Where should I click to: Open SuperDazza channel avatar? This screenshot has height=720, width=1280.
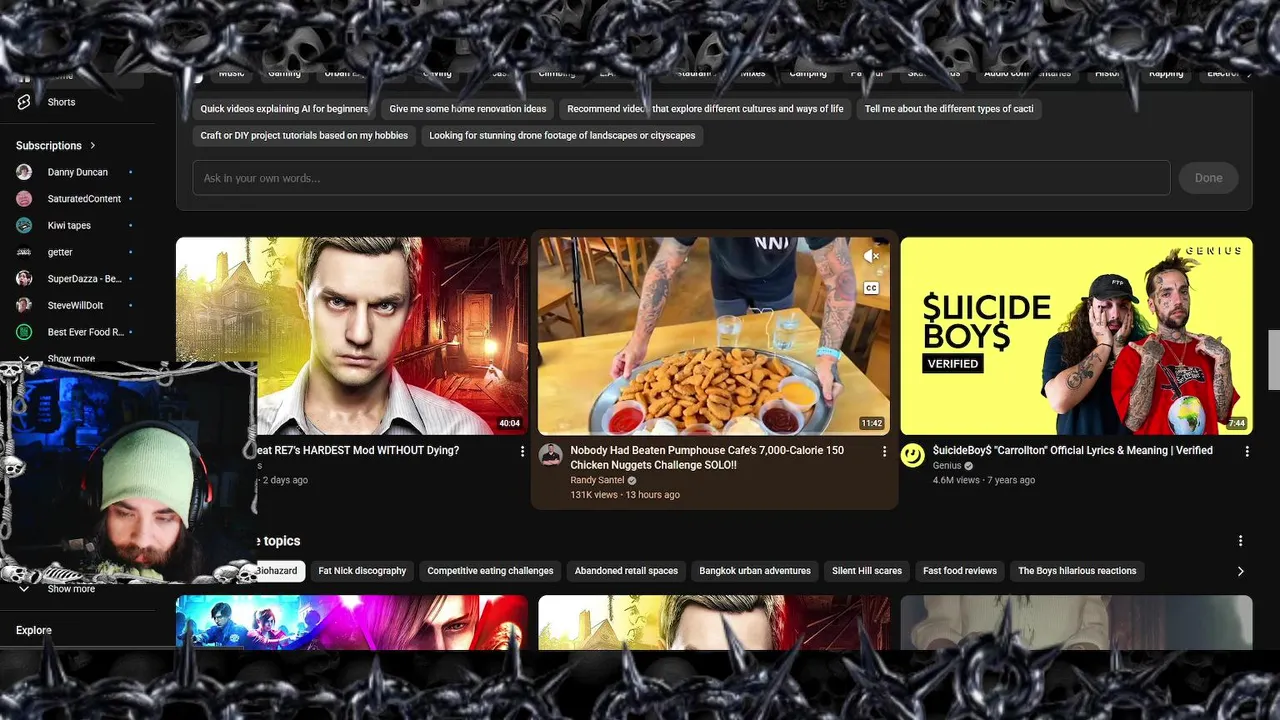[x=24, y=278]
